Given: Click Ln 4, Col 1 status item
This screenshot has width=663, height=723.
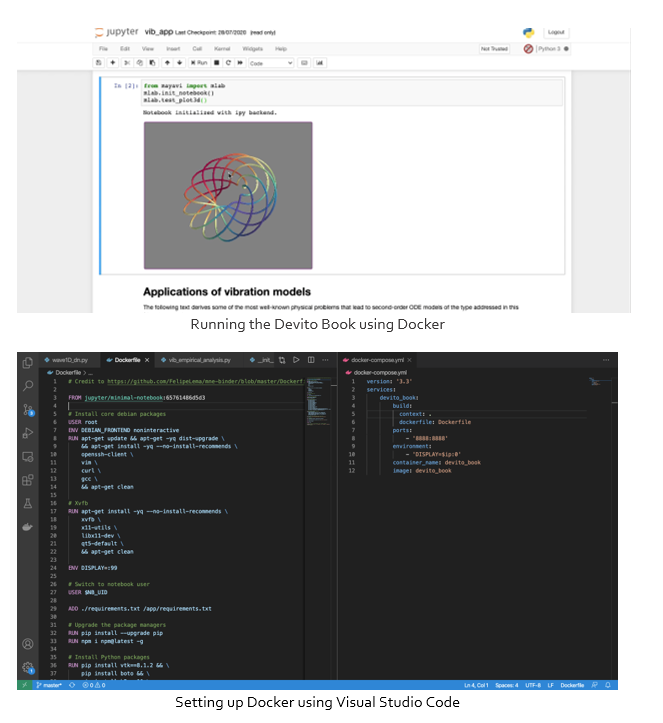Looking at the screenshot, I should tap(476, 685).
